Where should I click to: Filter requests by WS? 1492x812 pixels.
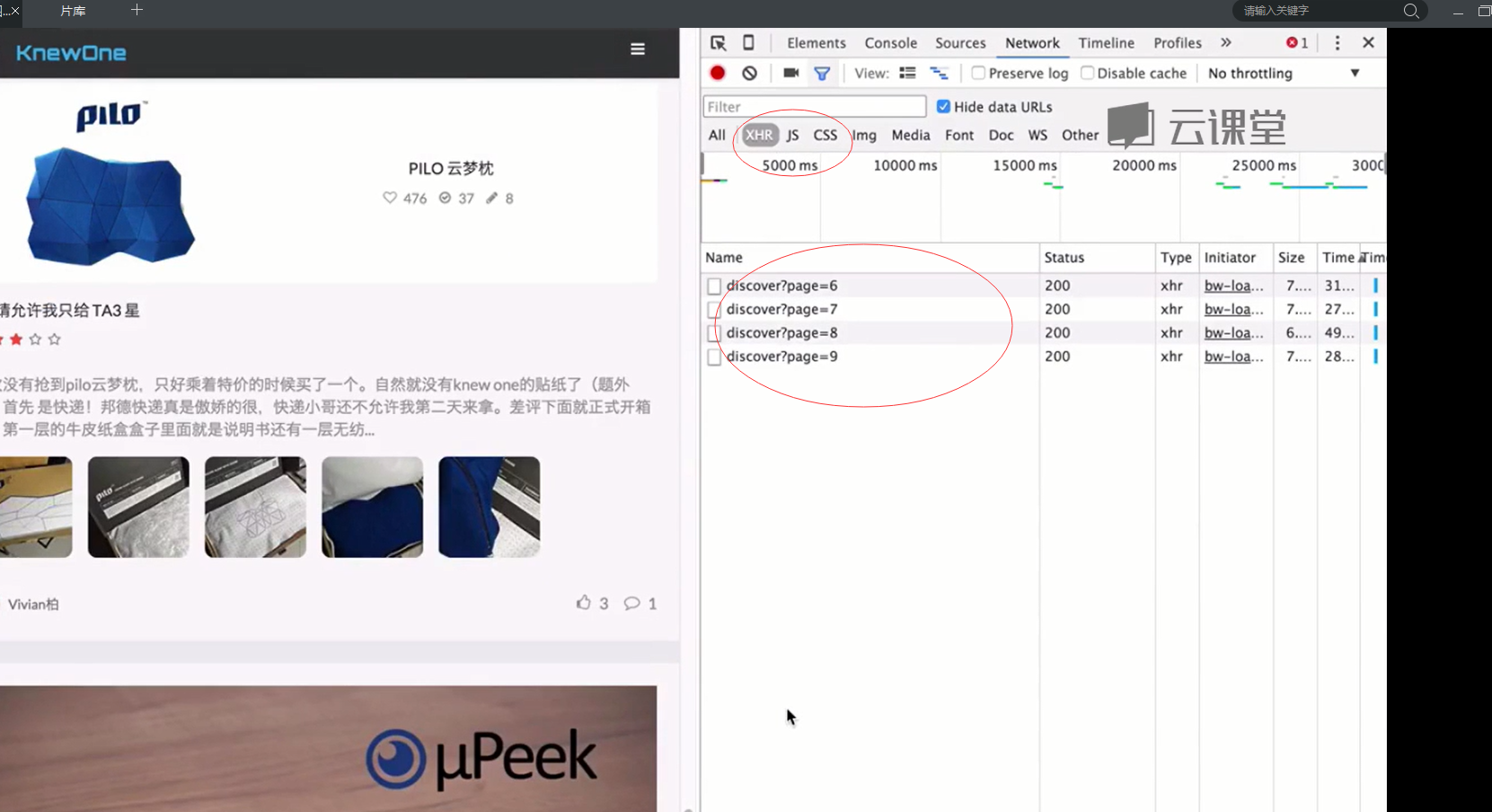(1037, 135)
